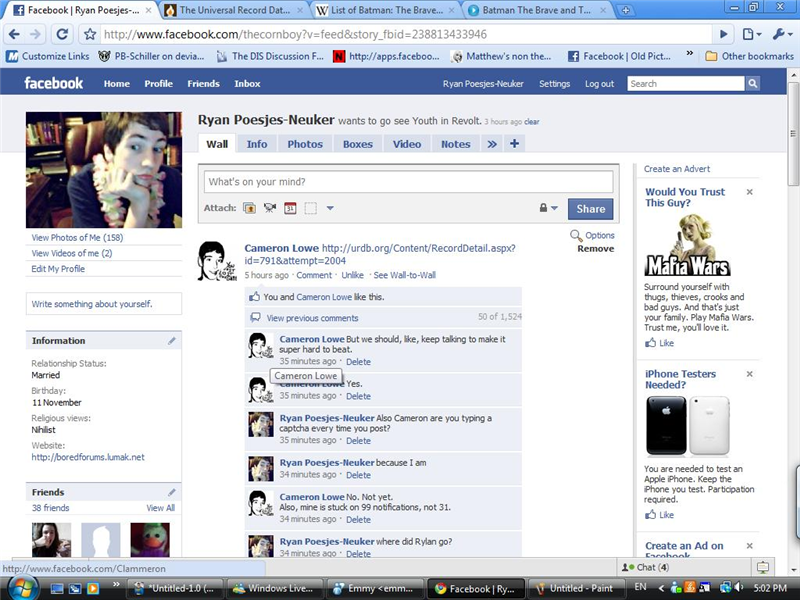Toggle Like on the Mafia Wars advert
This screenshot has height=600, width=800.
coord(658,343)
